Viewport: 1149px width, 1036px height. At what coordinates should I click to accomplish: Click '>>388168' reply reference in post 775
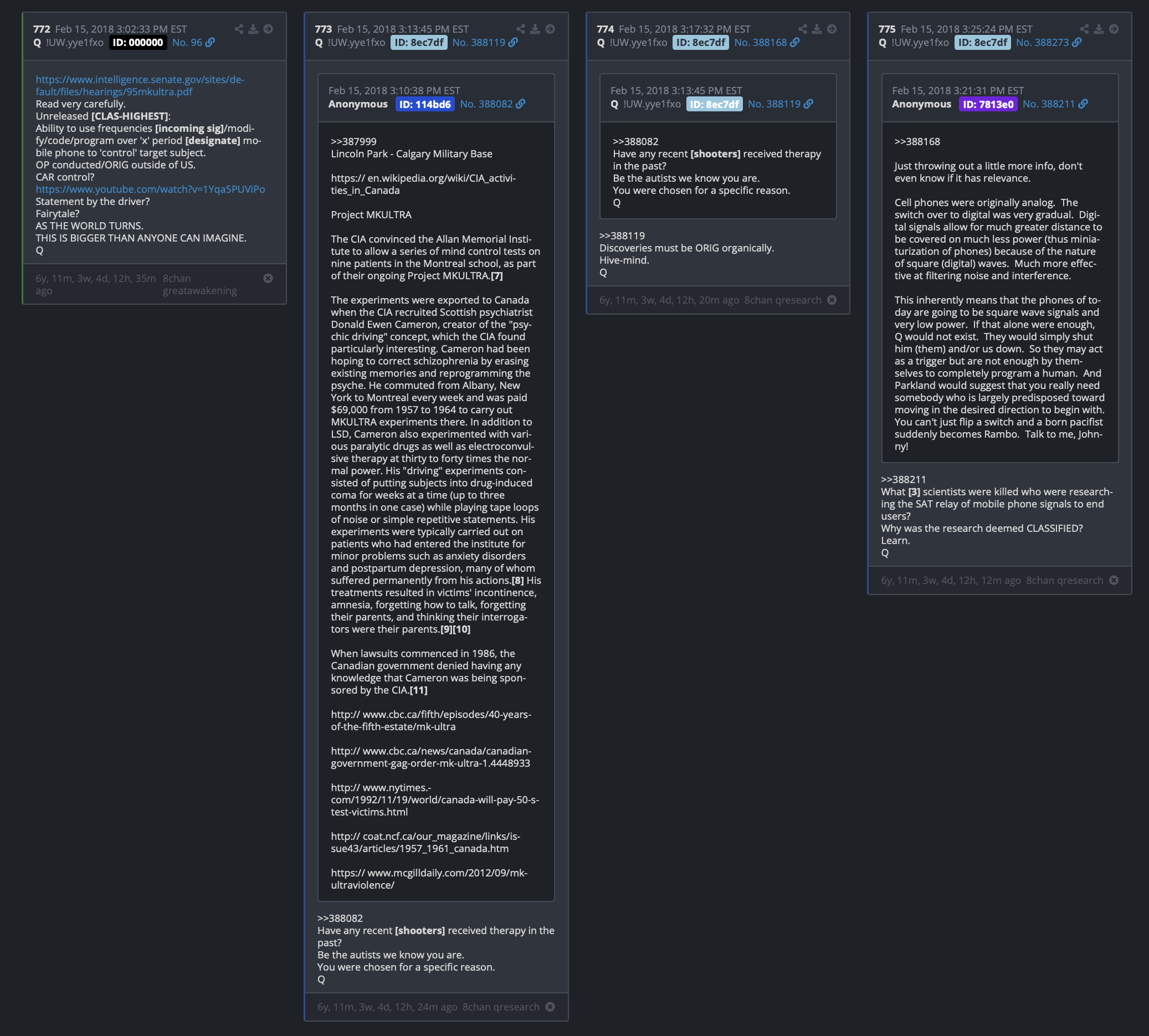[917, 142]
